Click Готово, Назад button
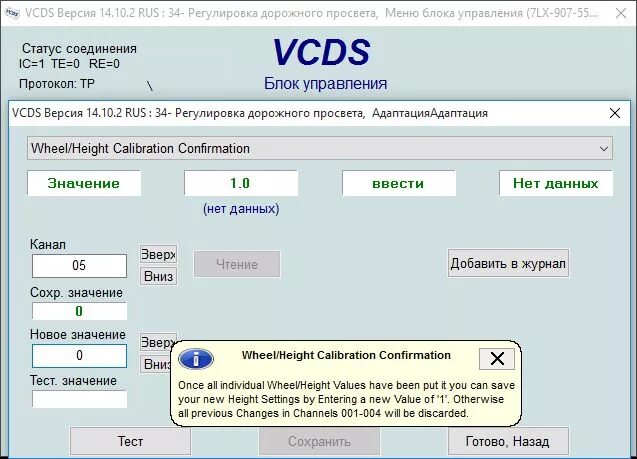 click(508, 441)
